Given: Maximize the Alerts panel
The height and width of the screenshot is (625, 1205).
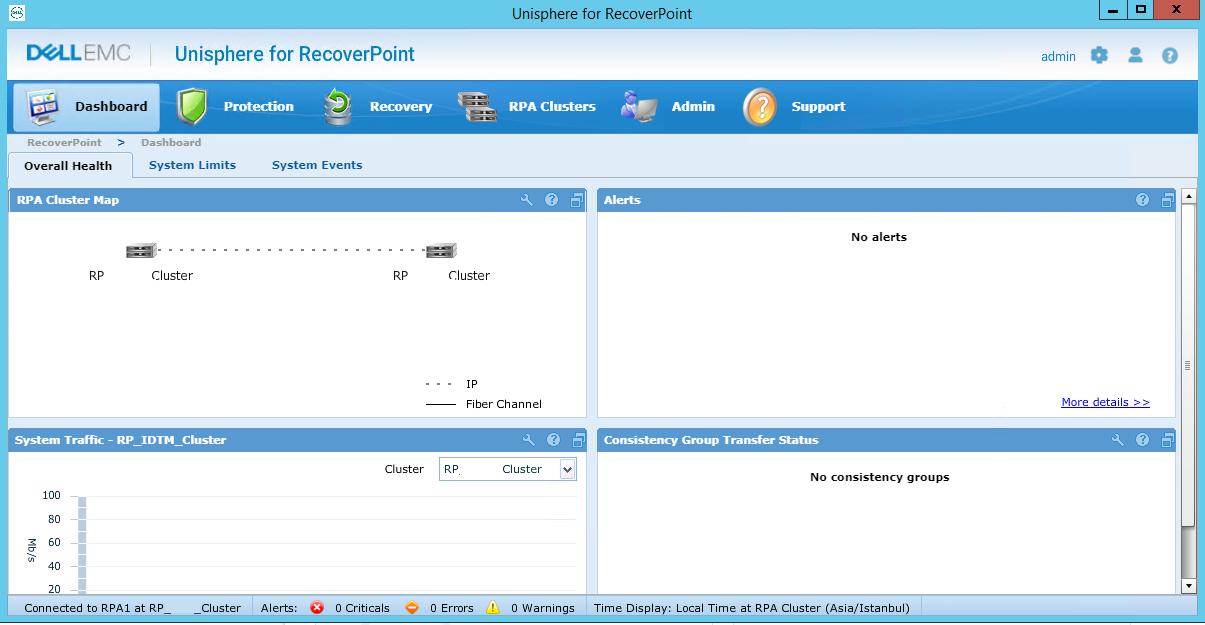Looking at the screenshot, I should pos(1167,200).
